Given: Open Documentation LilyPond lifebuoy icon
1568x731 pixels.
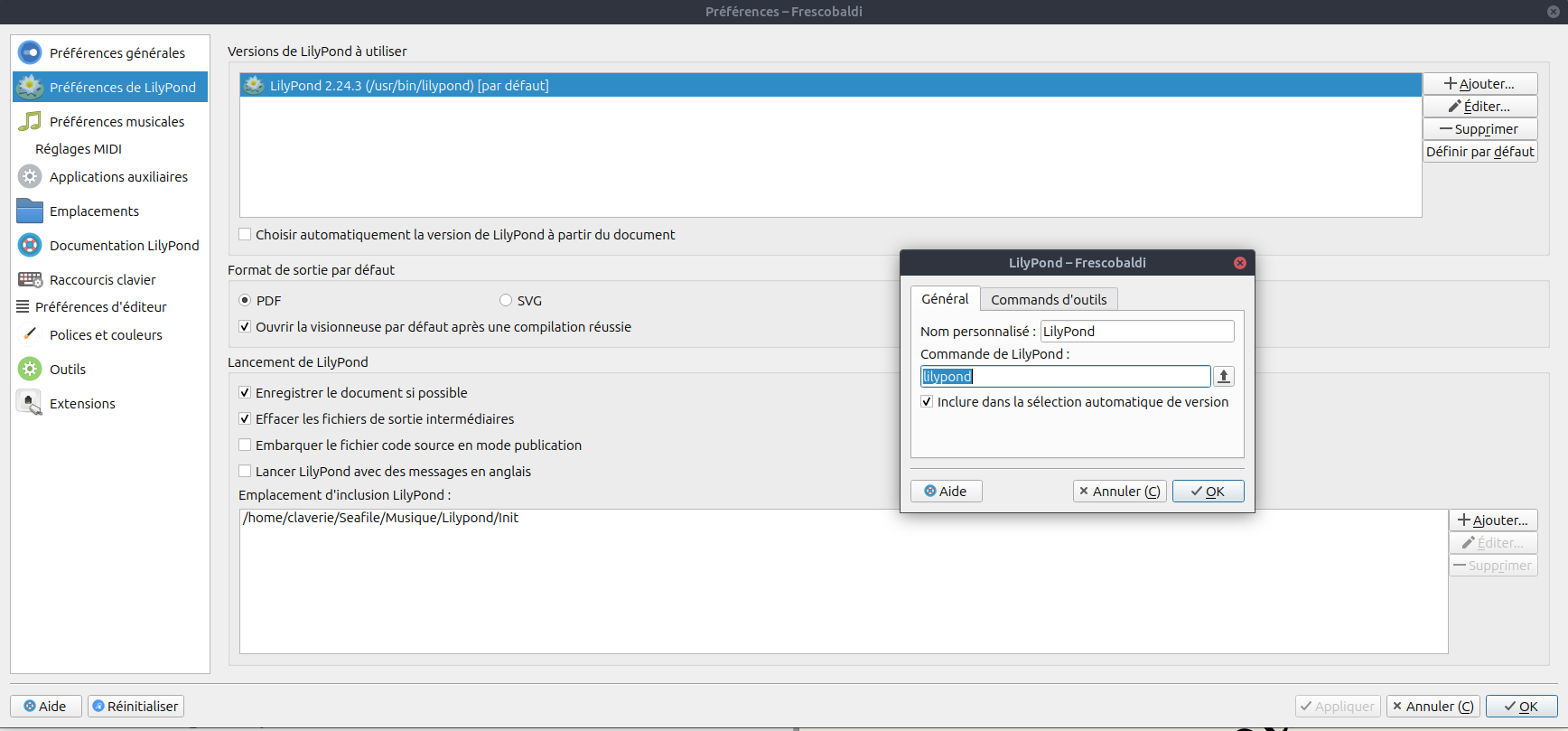Looking at the screenshot, I should click(30, 245).
